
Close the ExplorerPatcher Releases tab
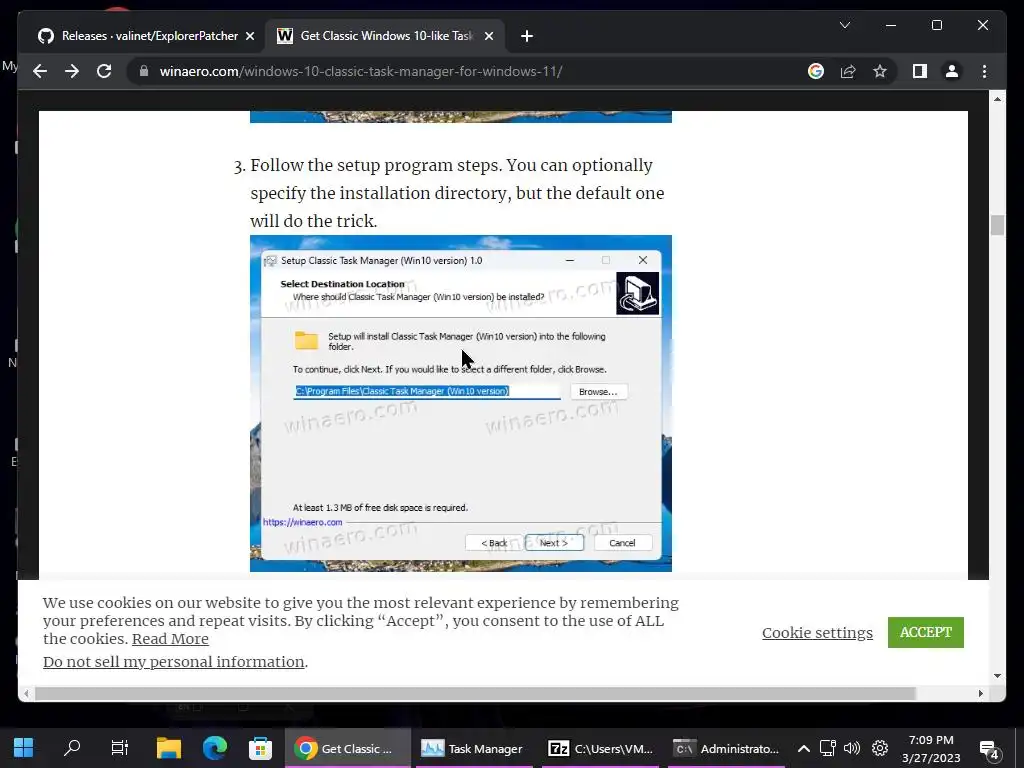point(249,36)
